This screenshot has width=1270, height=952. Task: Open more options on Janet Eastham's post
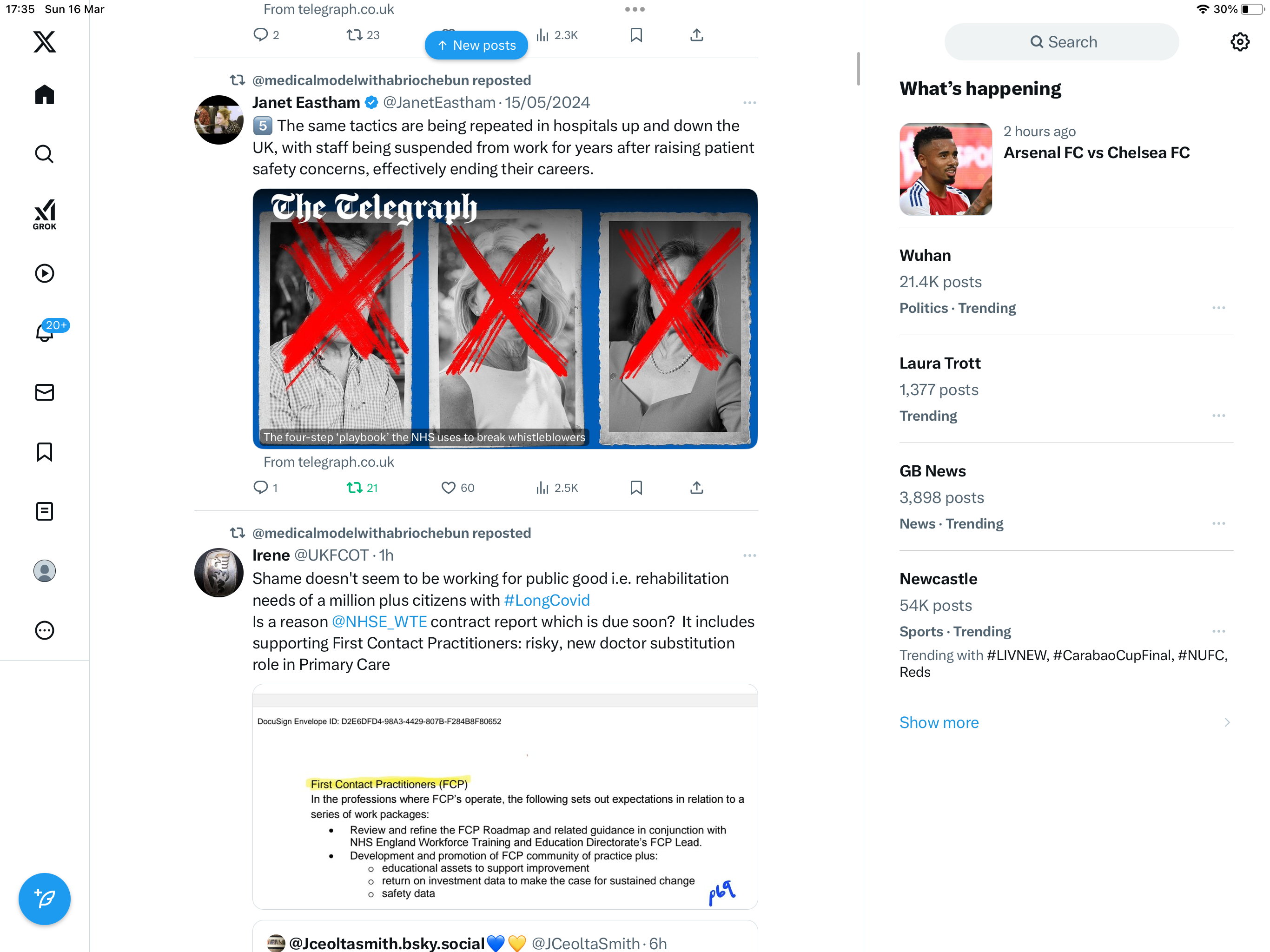click(x=749, y=103)
